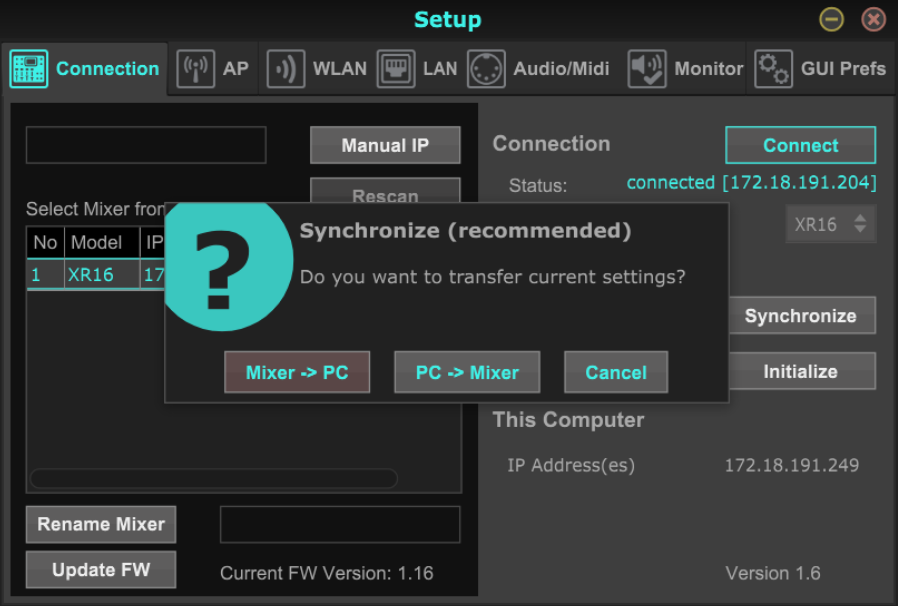This screenshot has width=898, height=606.
Task: Click the text field beside Rename Mixer
Action: pos(339,524)
